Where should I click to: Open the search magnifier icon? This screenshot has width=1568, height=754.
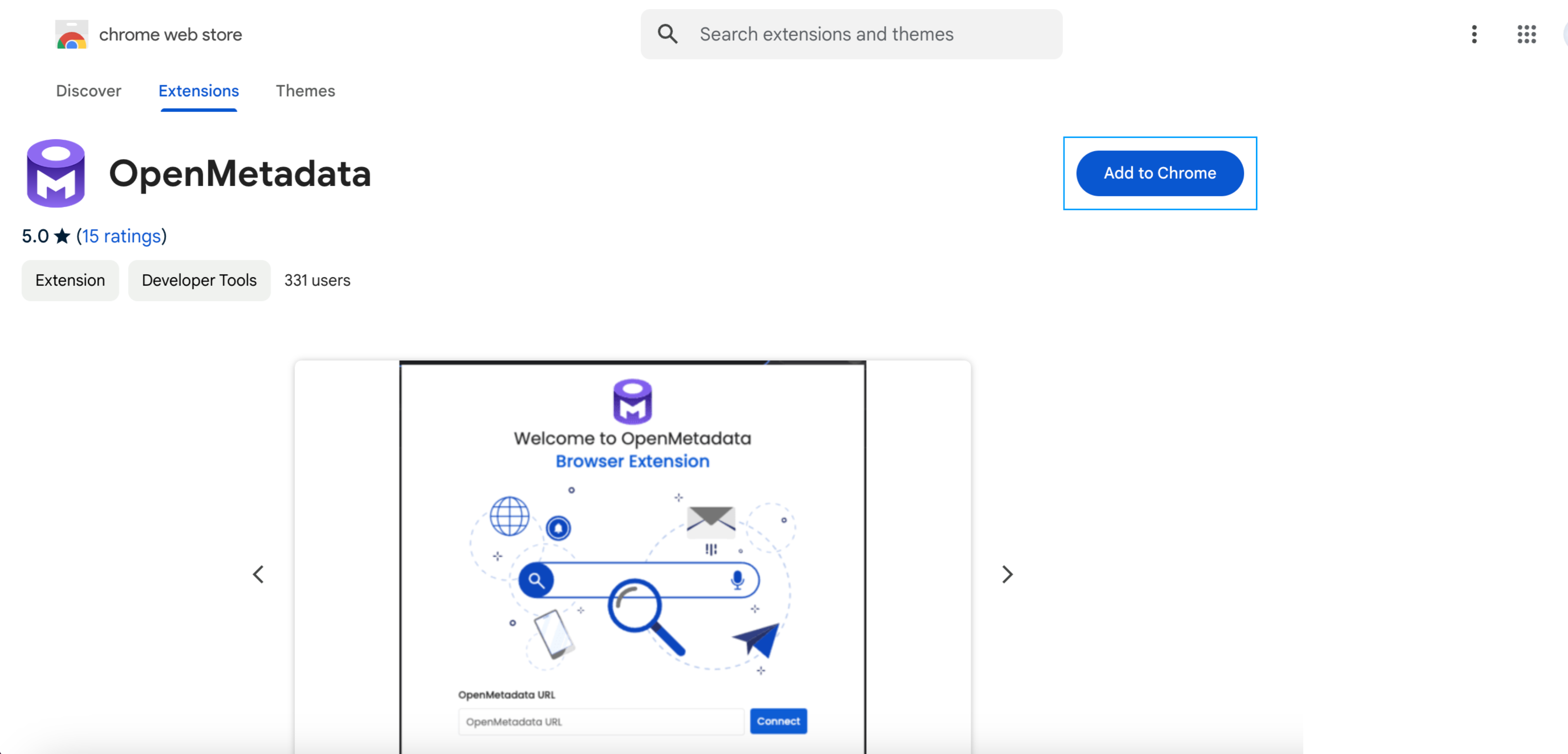pos(667,34)
